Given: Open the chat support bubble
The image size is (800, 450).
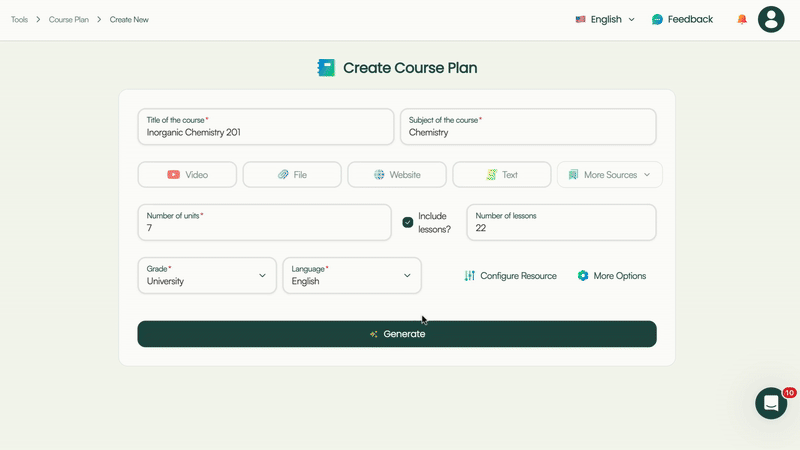Looking at the screenshot, I should click(771, 403).
